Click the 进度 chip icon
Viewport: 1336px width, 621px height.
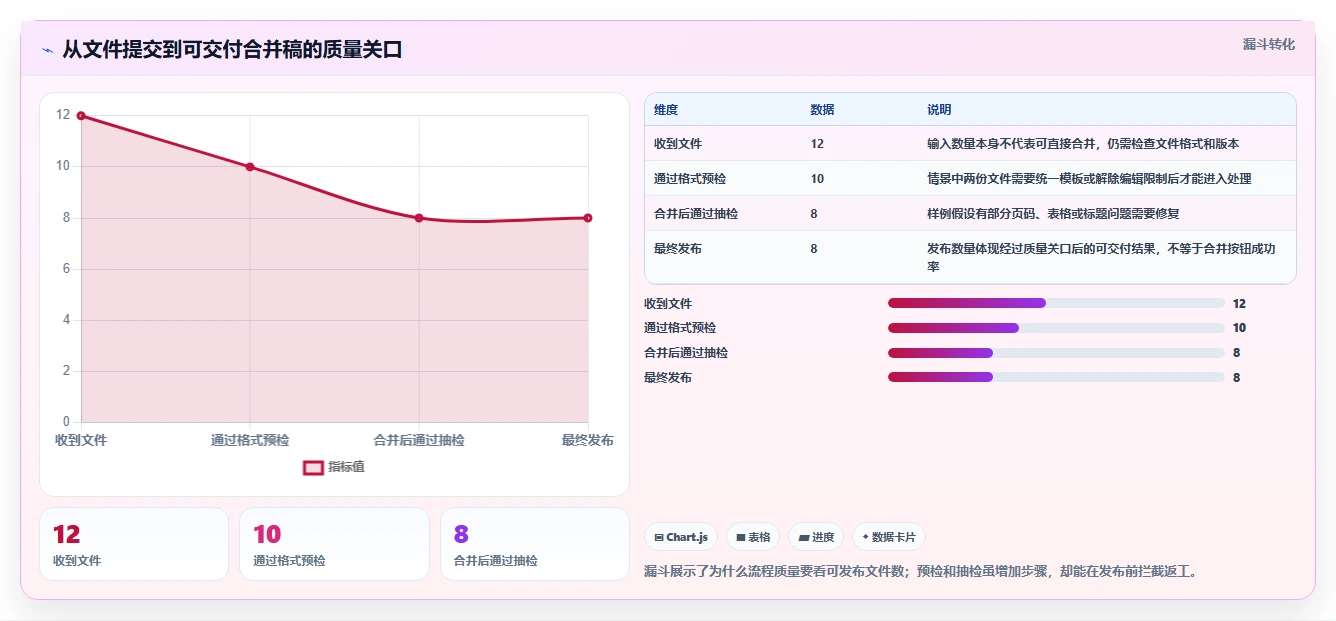pos(804,538)
